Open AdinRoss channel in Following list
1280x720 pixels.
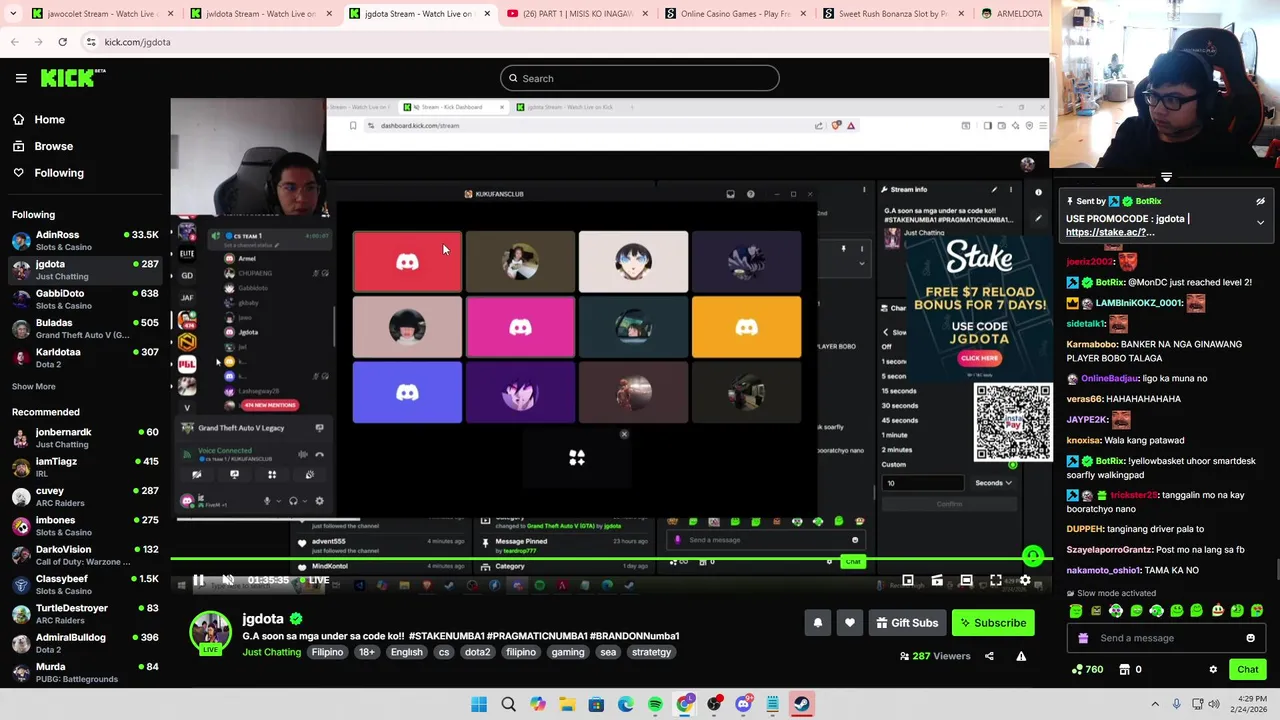click(x=85, y=240)
